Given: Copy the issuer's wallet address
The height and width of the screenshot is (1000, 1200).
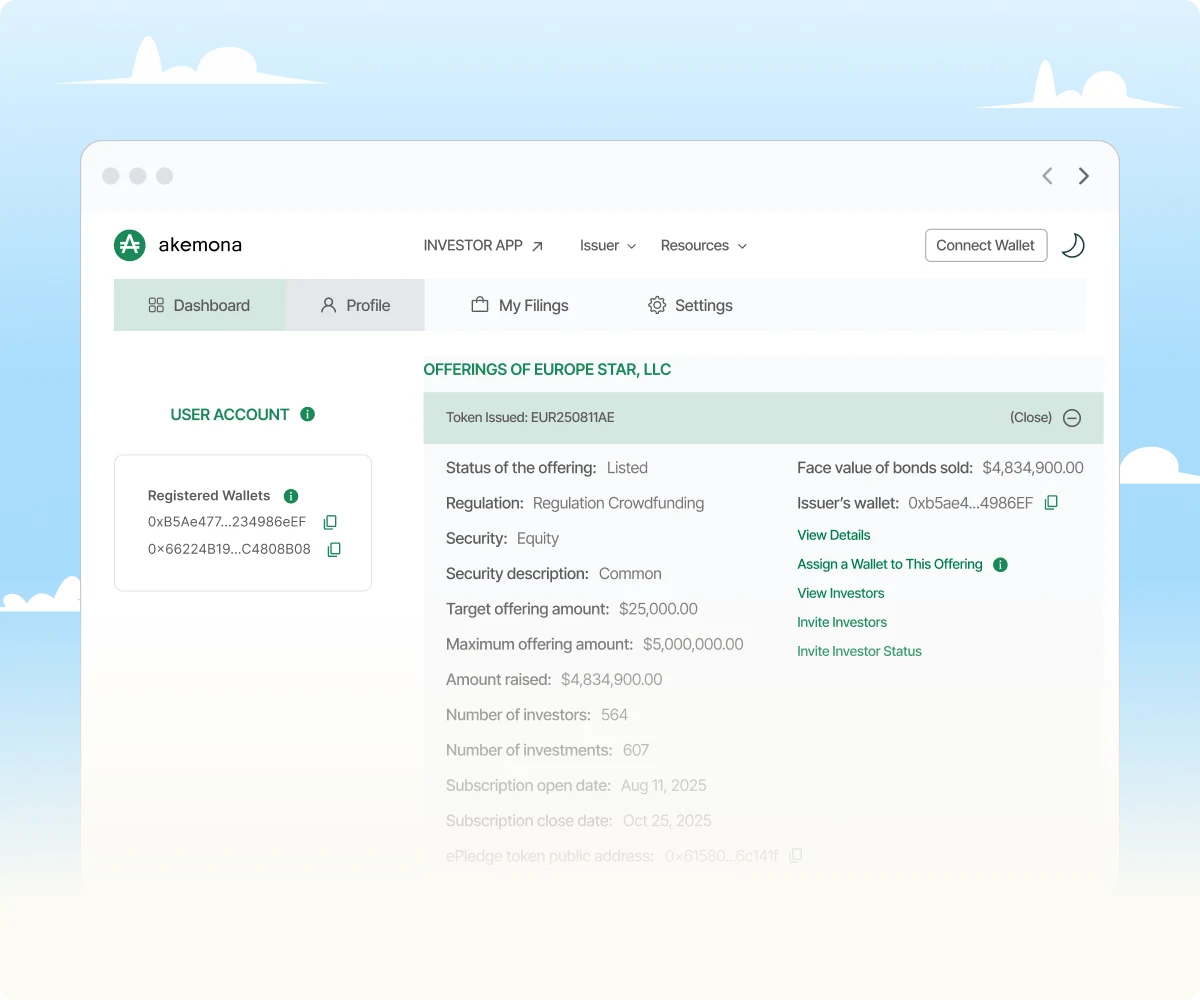Looking at the screenshot, I should pyautogui.click(x=1051, y=503).
